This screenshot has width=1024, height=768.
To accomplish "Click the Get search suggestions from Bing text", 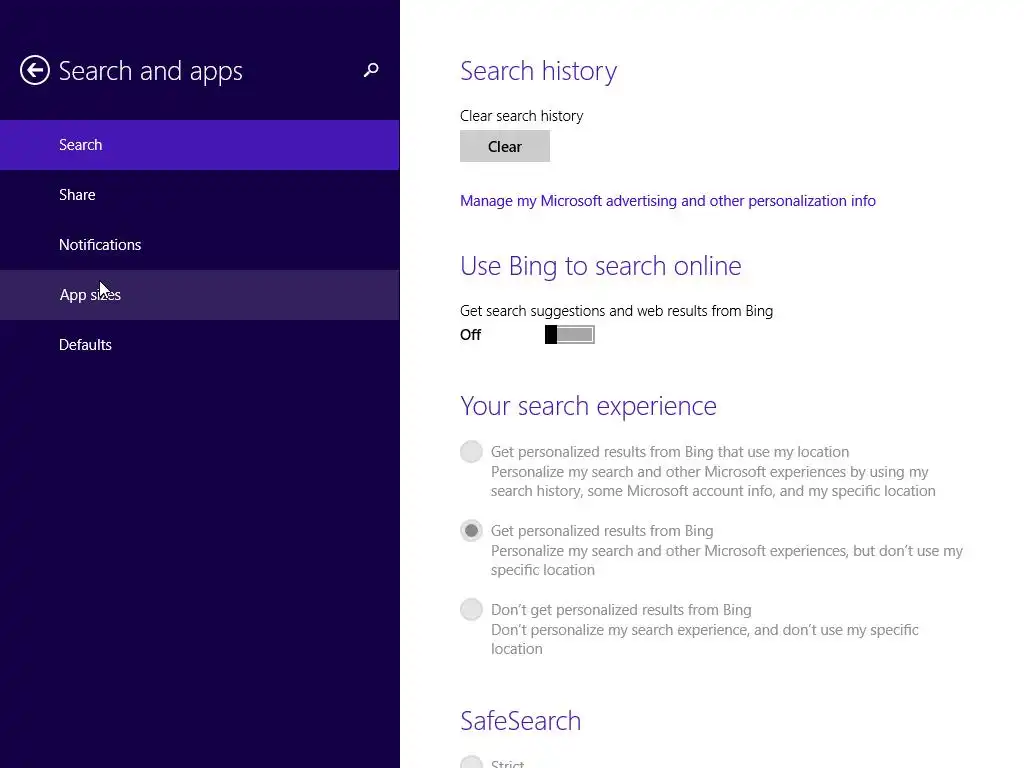I will click(x=616, y=312).
